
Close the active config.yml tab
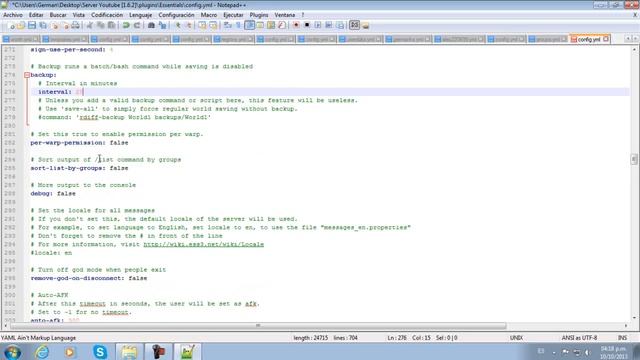pos(606,39)
